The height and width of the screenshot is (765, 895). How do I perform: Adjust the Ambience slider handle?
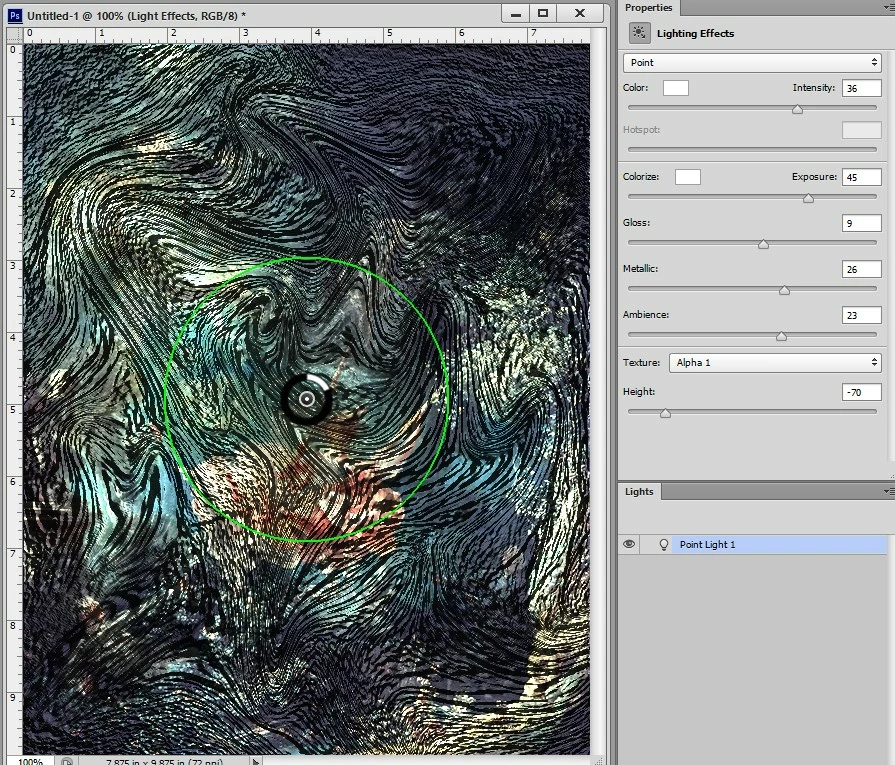[781, 337]
